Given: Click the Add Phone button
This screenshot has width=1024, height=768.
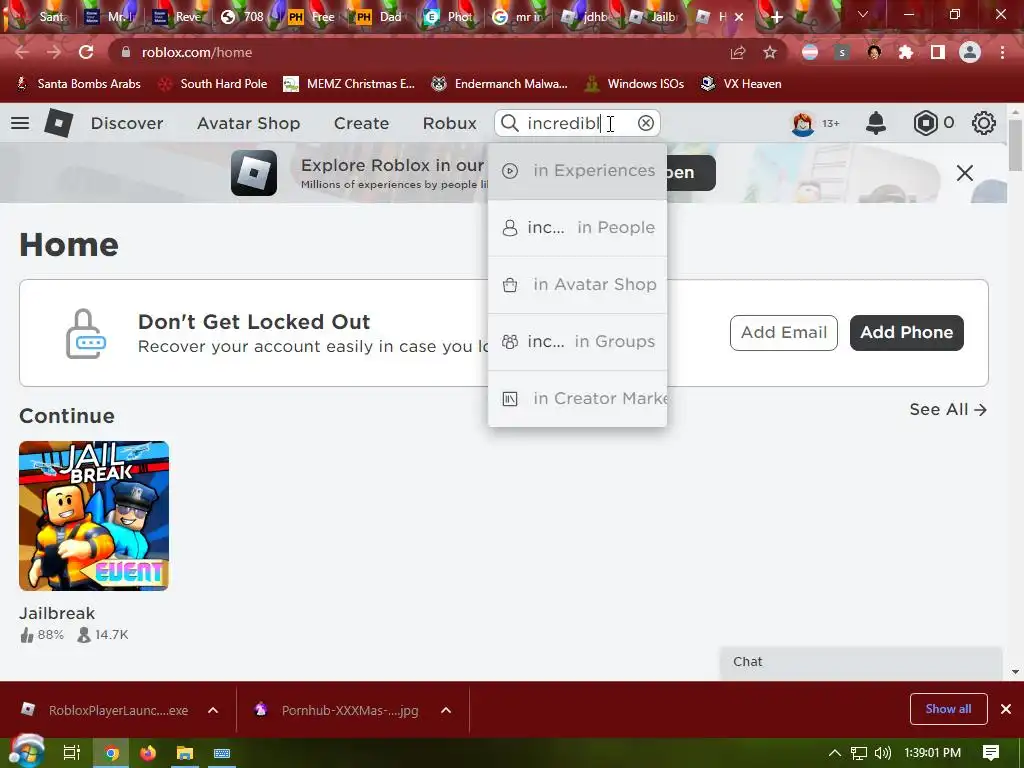Looking at the screenshot, I should tap(906, 332).
